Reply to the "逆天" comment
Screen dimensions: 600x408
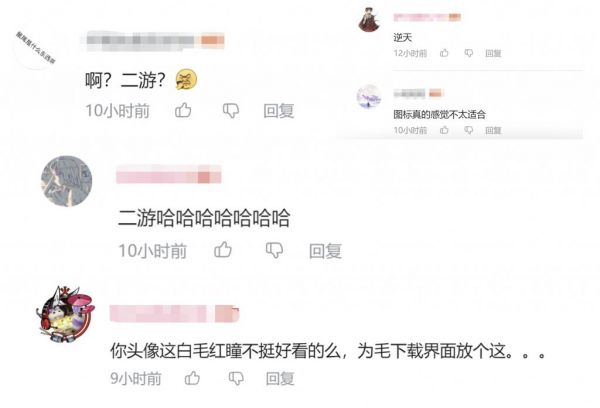(x=493, y=53)
